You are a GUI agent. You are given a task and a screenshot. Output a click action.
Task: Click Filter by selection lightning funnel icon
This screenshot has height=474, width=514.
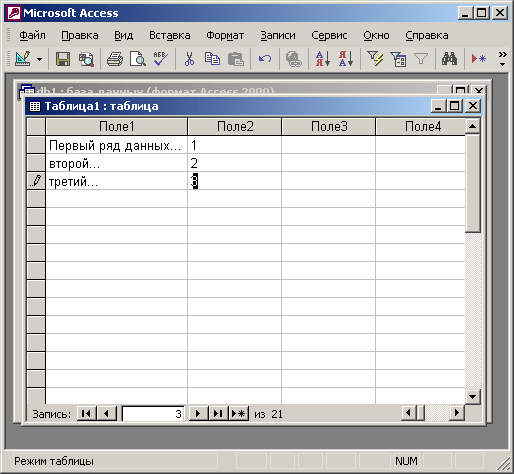pyautogui.click(x=375, y=59)
